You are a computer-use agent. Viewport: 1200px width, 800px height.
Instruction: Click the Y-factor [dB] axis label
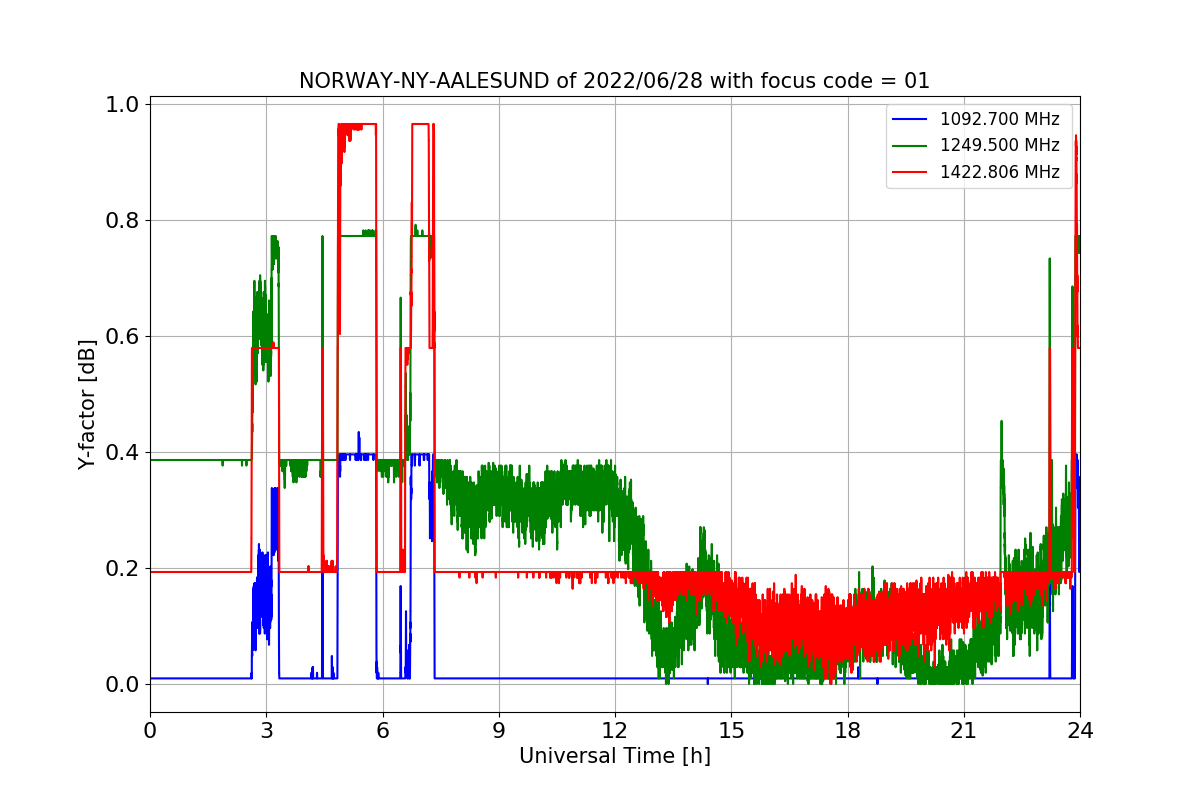coord(88,405)
